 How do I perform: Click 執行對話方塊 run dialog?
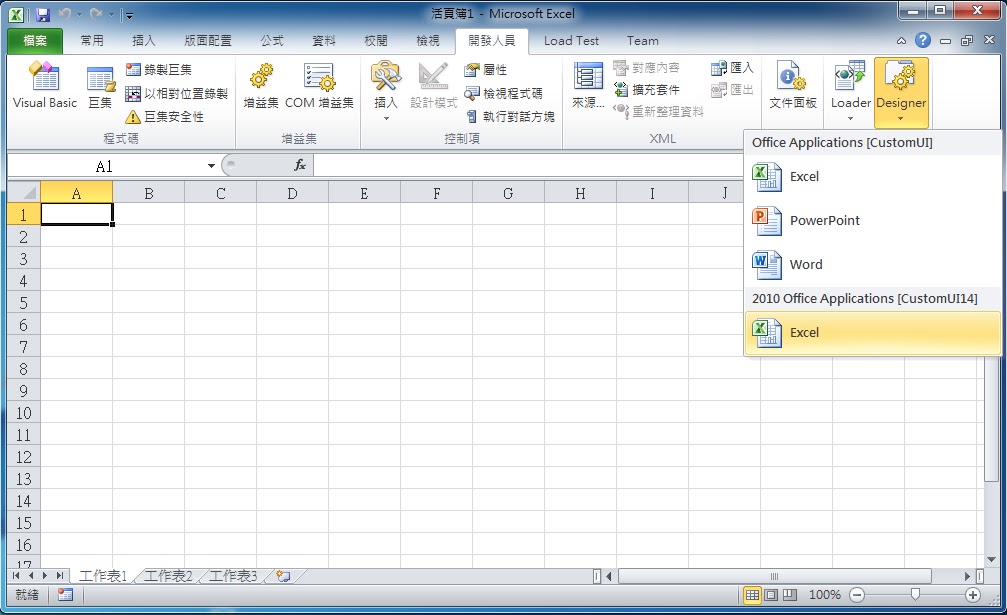pos(510,116)
